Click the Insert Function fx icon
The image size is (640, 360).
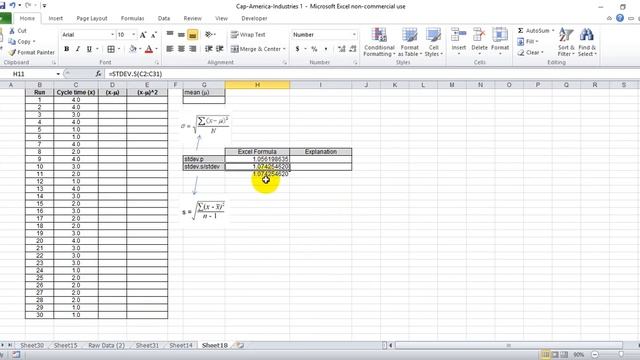[98, 74]
